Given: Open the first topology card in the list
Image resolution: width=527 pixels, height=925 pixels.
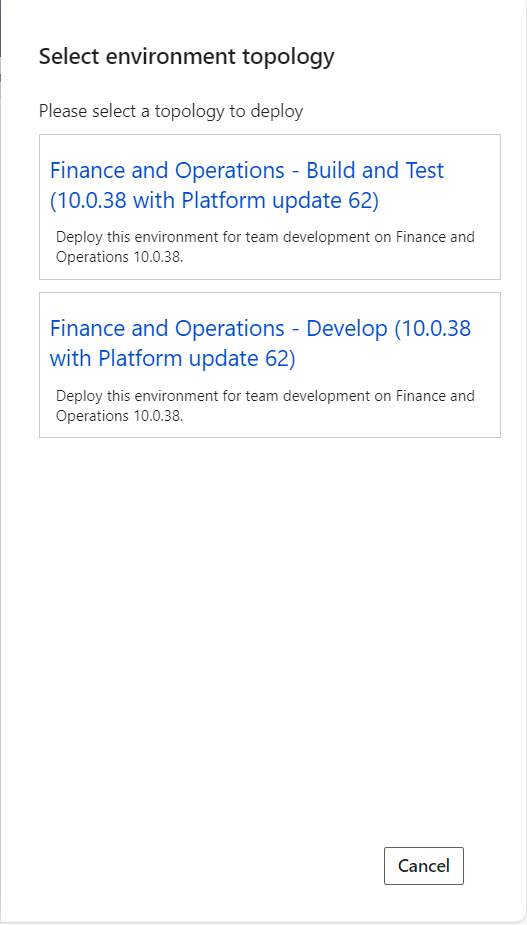Looking at the screenshot, I should 270,206.
